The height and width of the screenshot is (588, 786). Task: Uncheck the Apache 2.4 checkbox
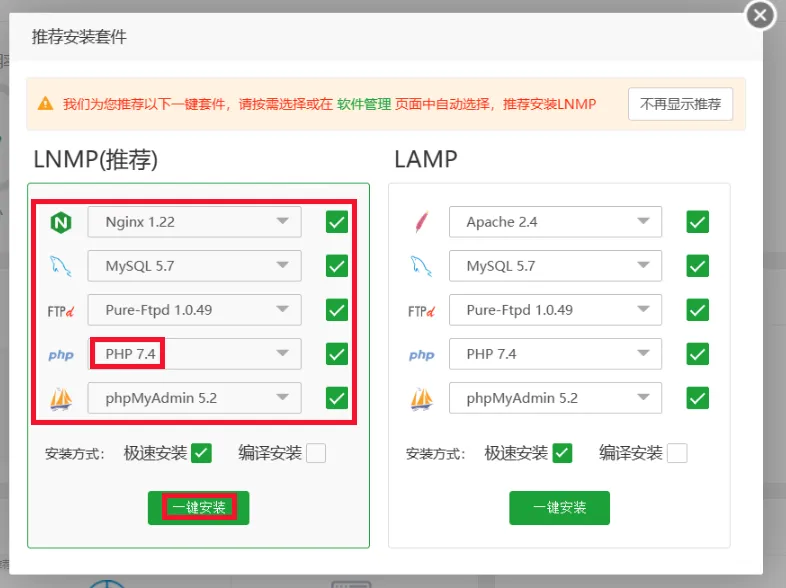(698, 222)
